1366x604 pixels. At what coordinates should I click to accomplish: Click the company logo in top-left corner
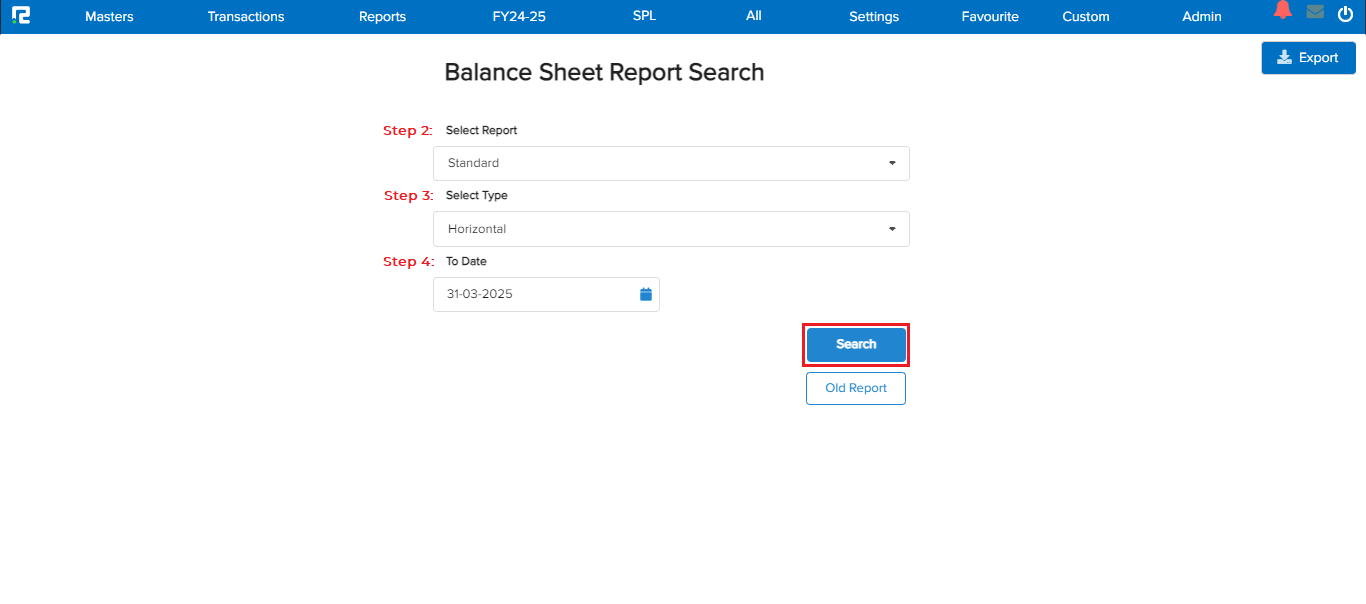tap(21, 15)
